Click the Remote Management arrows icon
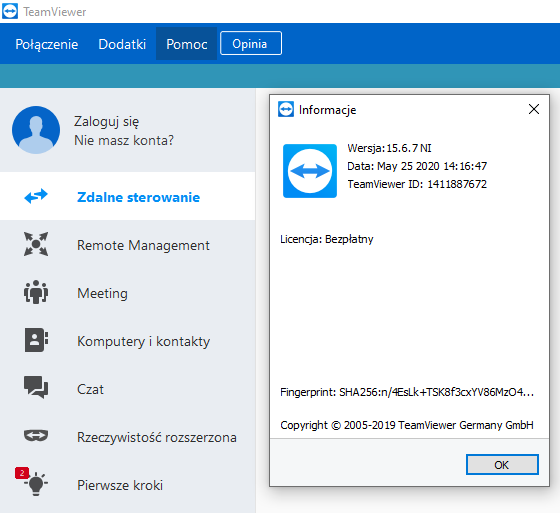 coord(36,244)
